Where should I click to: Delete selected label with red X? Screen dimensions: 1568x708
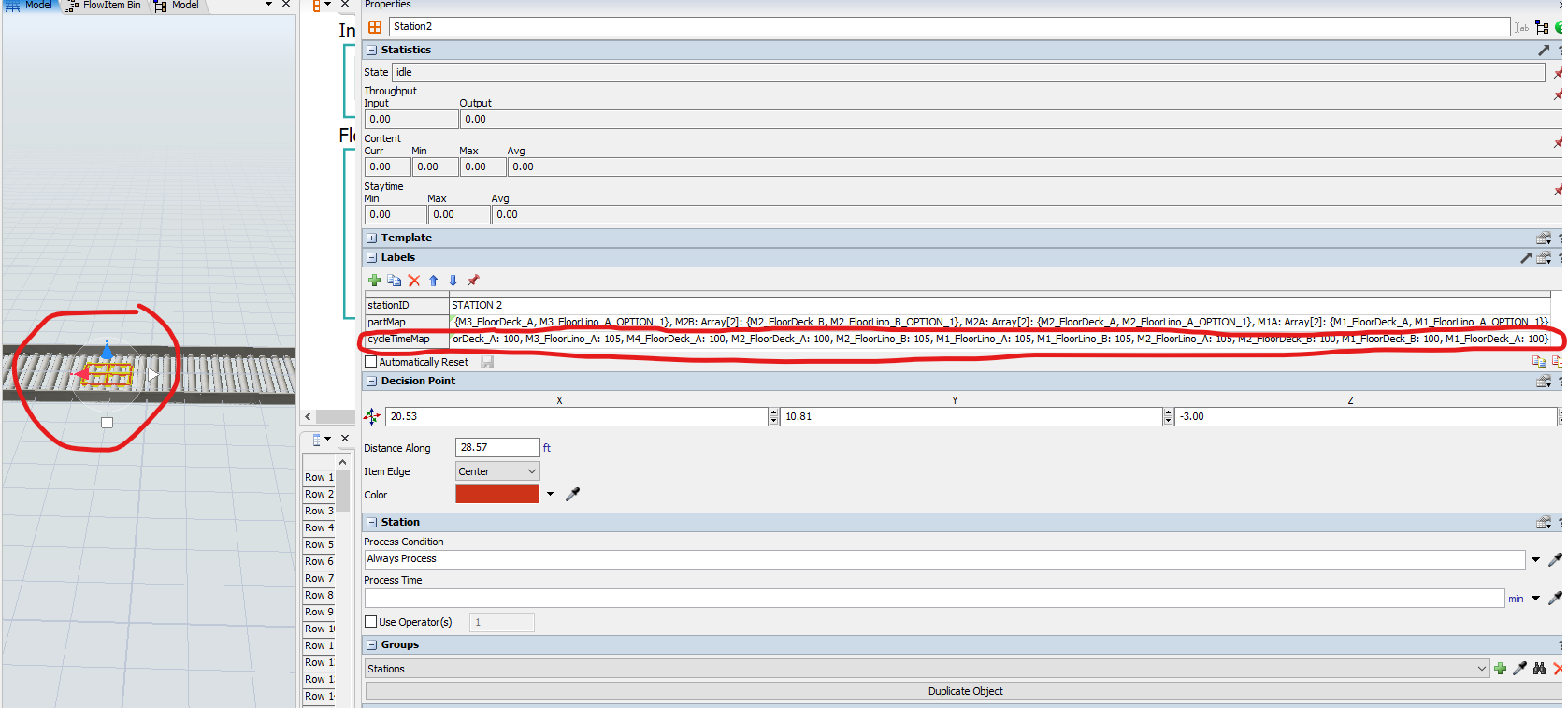pyautogui.click(x=414, y=281)
